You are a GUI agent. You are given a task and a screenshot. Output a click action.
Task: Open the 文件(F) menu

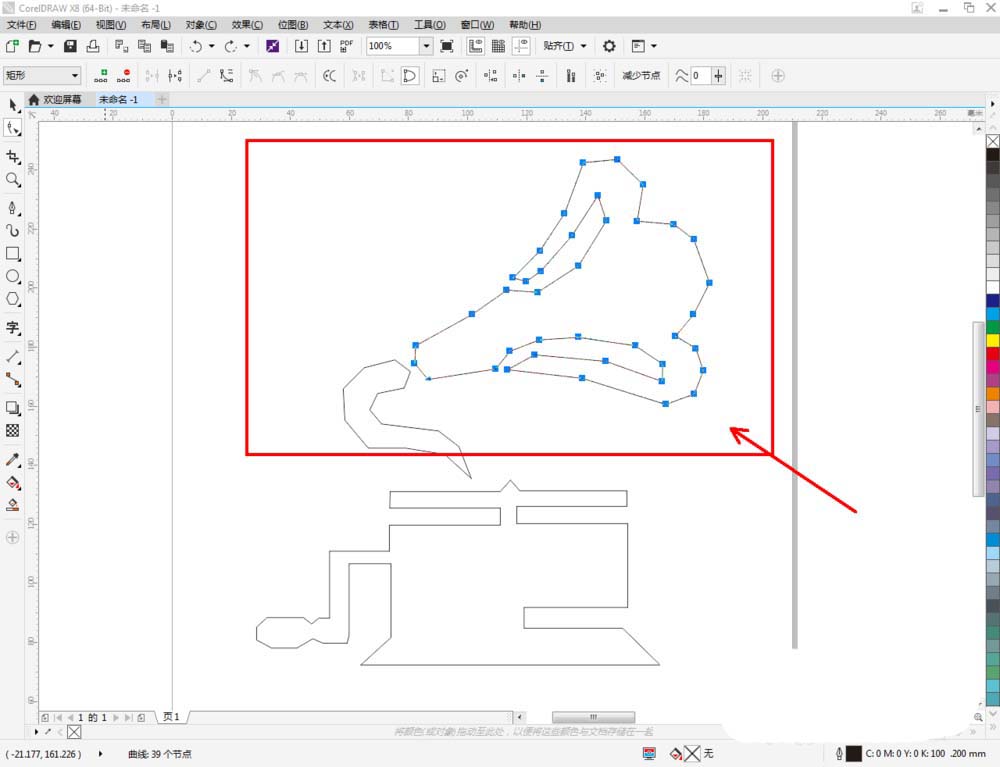21,25
